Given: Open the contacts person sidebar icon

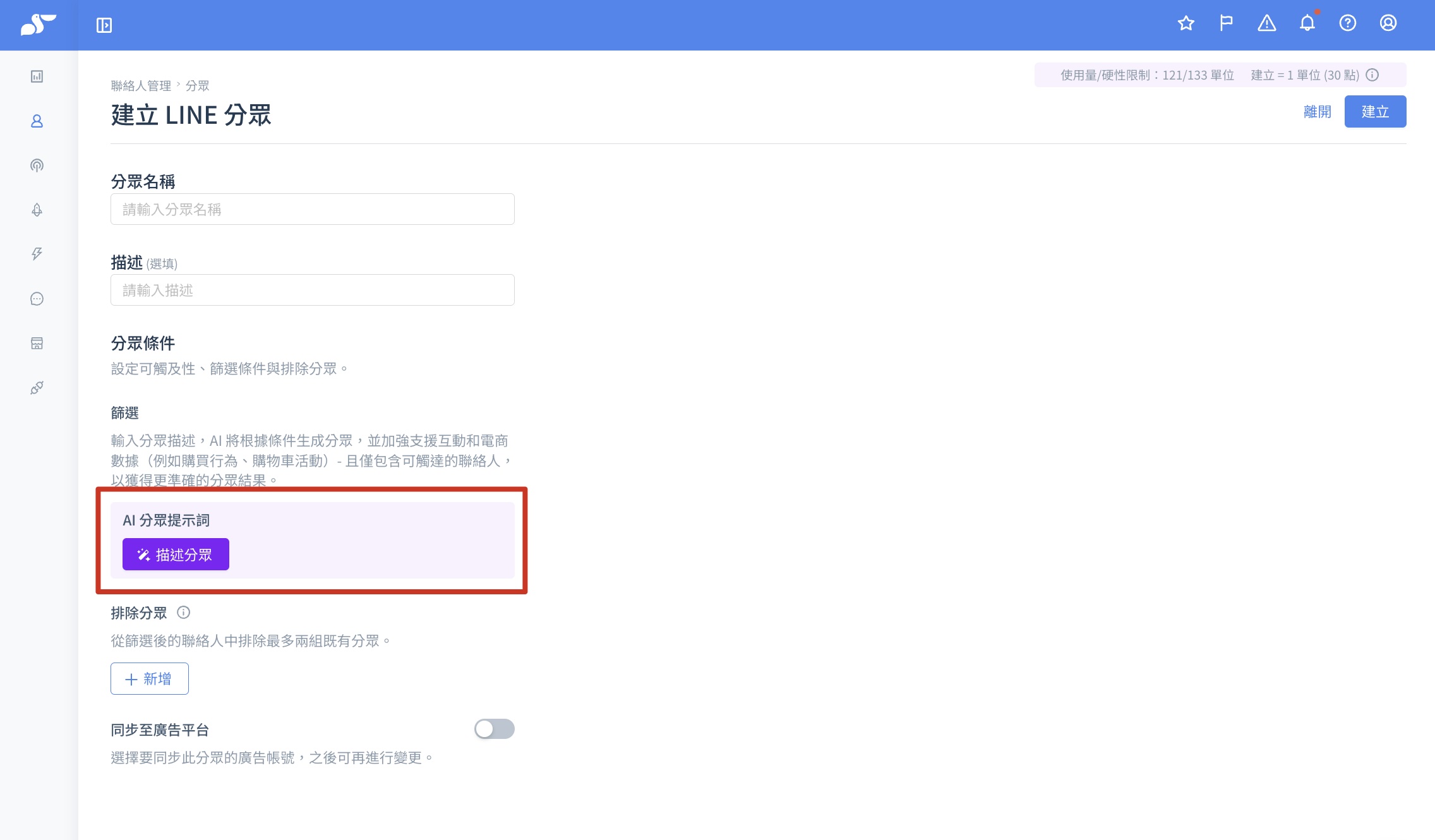Looking at the screenshot, I should [37, 121].
